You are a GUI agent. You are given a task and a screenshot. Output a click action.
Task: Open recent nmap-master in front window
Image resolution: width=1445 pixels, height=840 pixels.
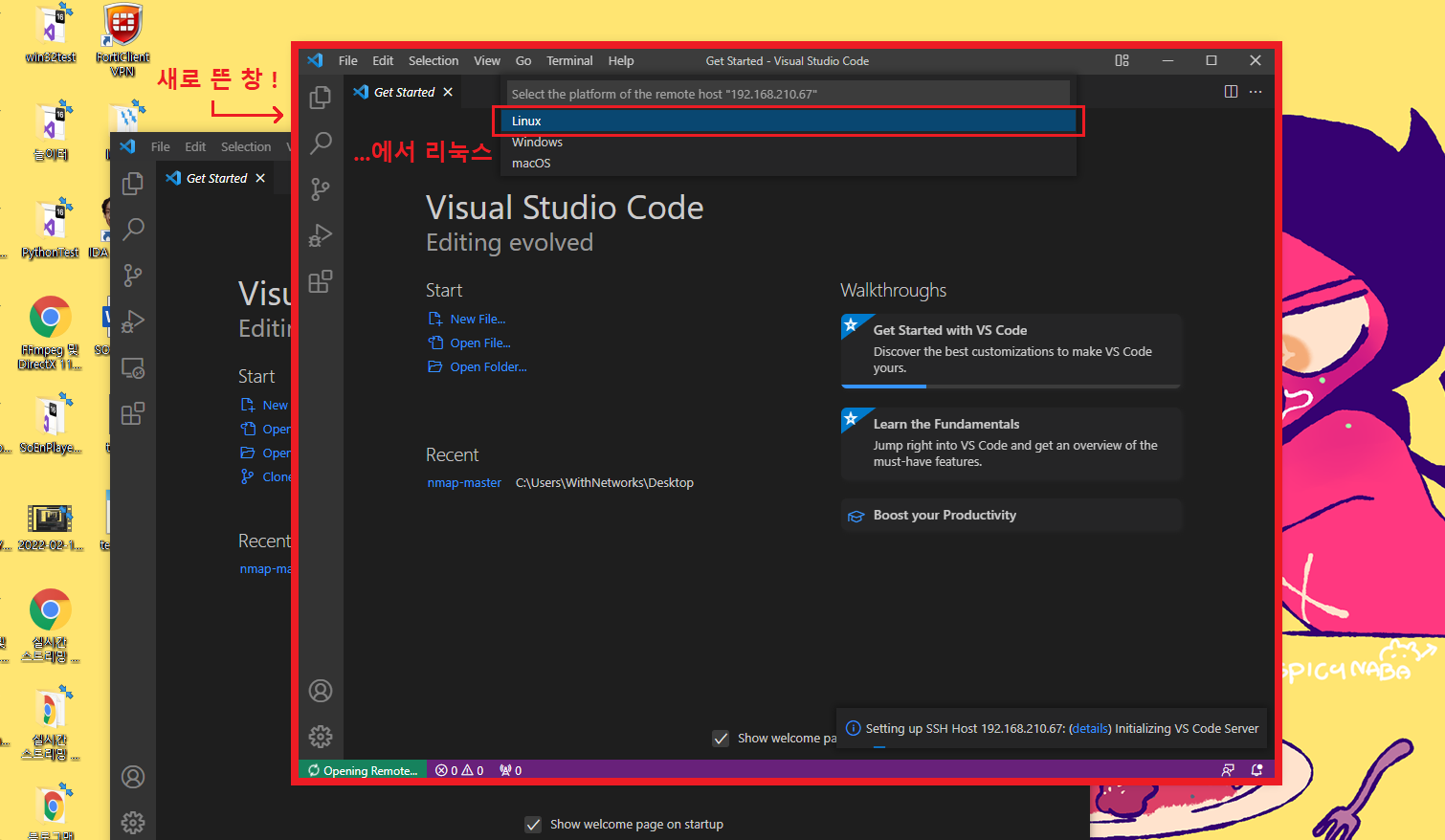[x=464, y=482]
